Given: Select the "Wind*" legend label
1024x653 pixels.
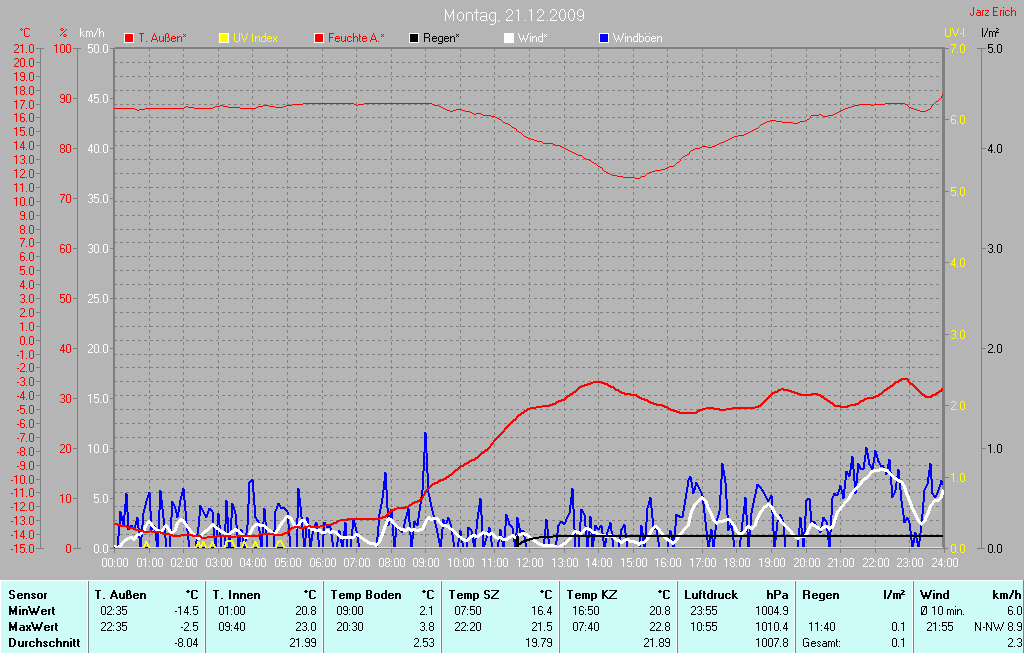Looking at the screenshot, I should coord(532,38).
